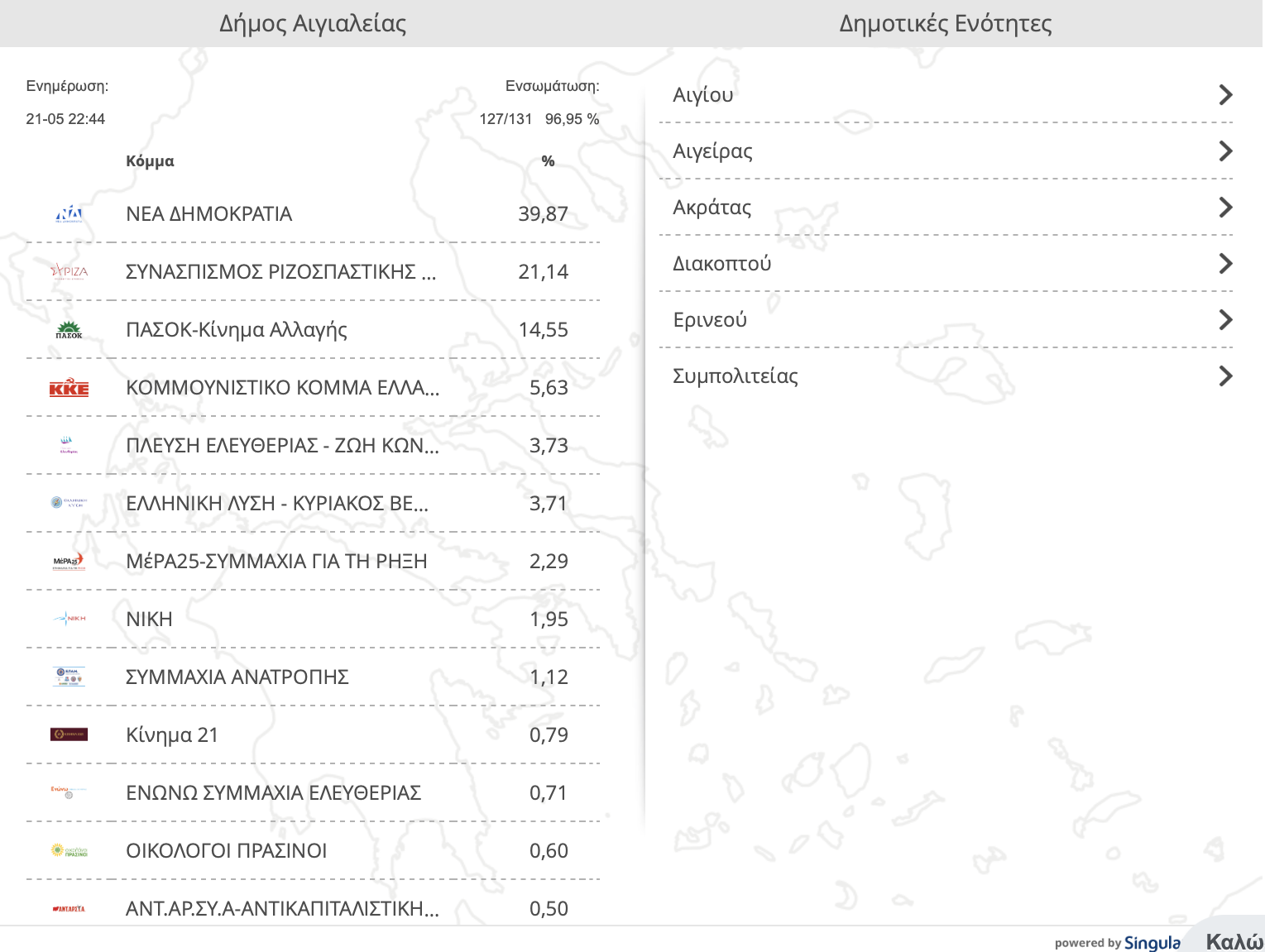Expand the Αιγείρας row chevron
Image resolution: width=1265 pixels, height=952 pixels.
click(1226, 151)
